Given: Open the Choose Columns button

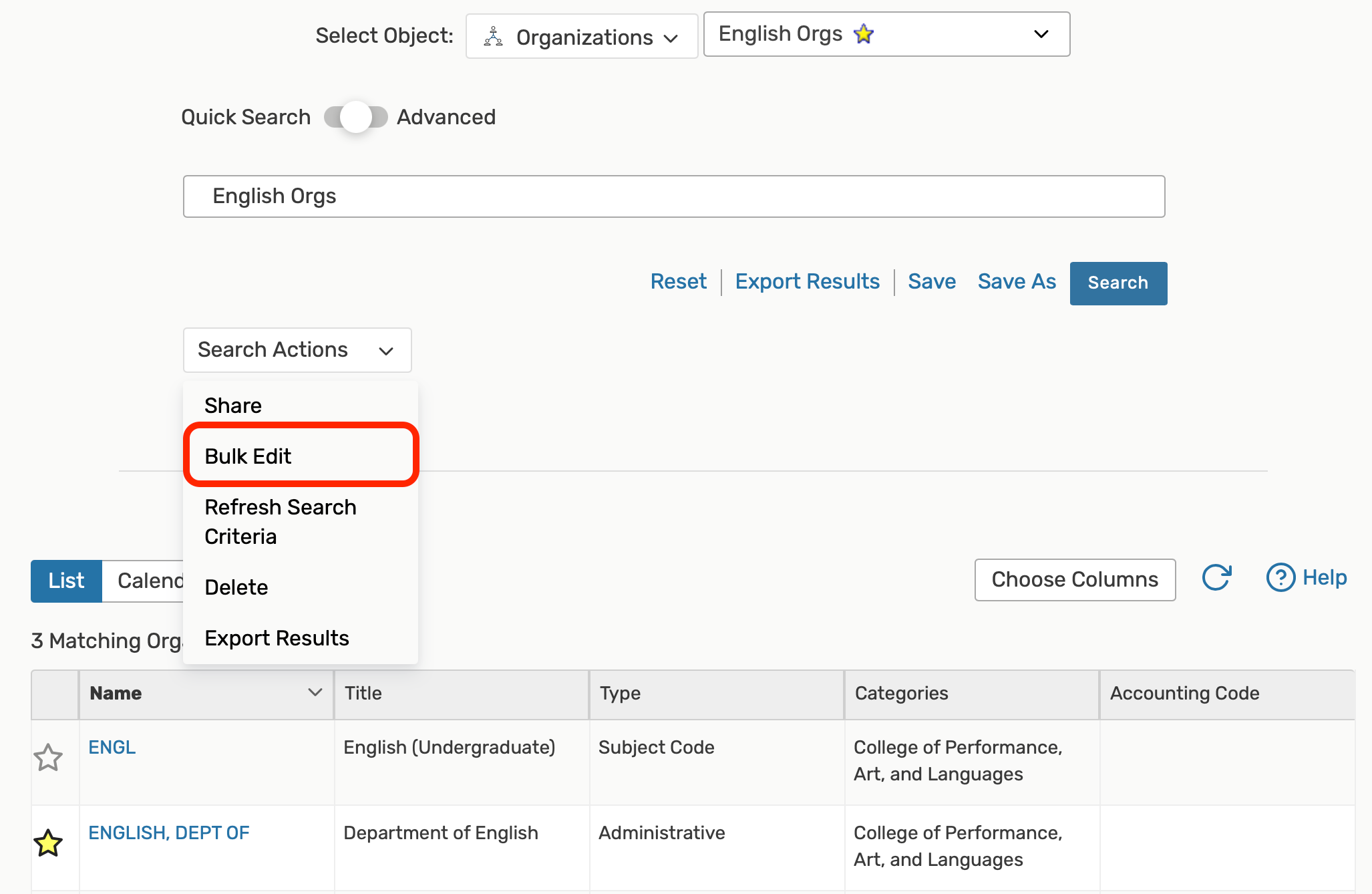Looking at the screenshot, I should 1074,579.
